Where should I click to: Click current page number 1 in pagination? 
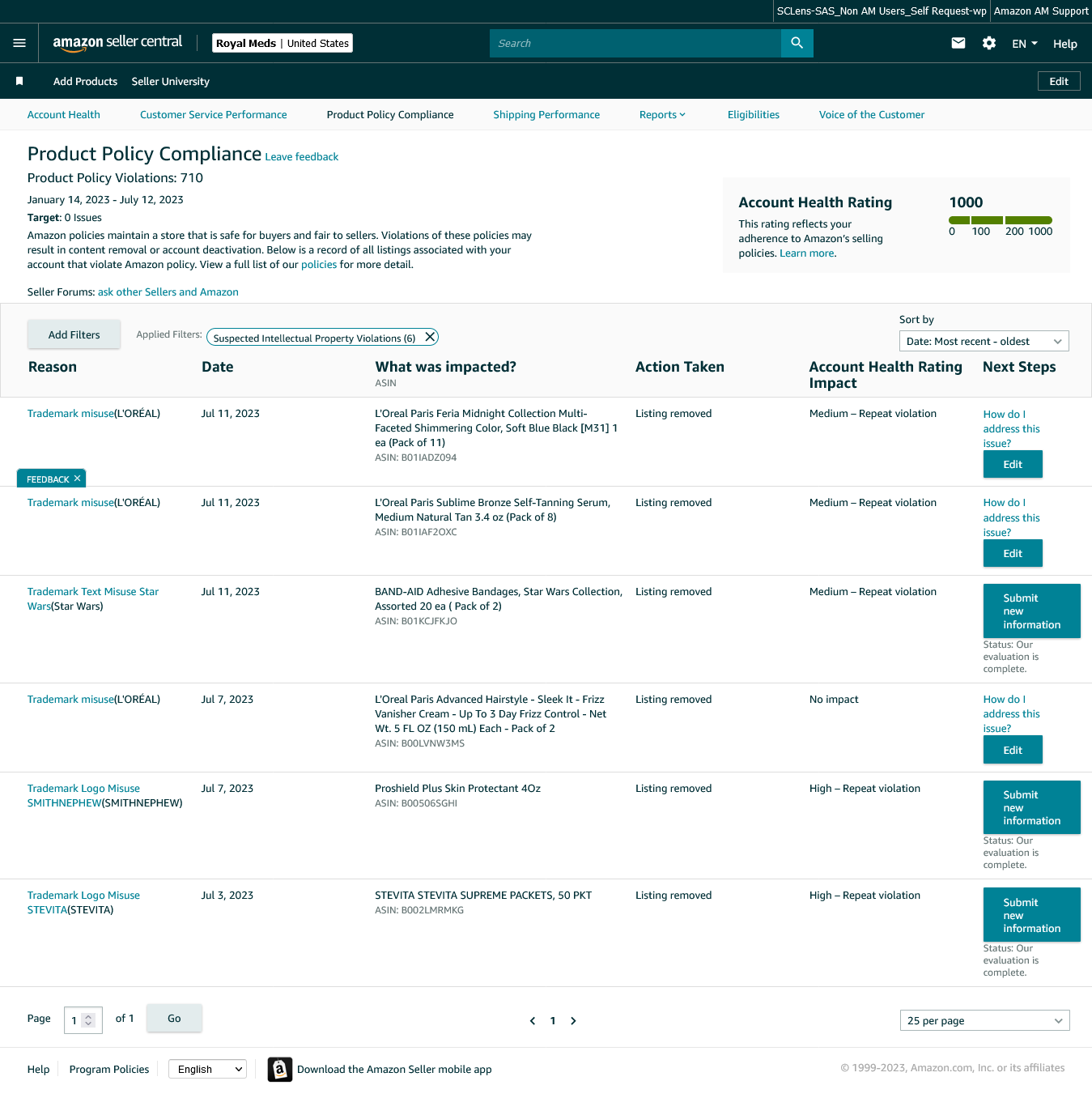click(x=553, y=1021)
